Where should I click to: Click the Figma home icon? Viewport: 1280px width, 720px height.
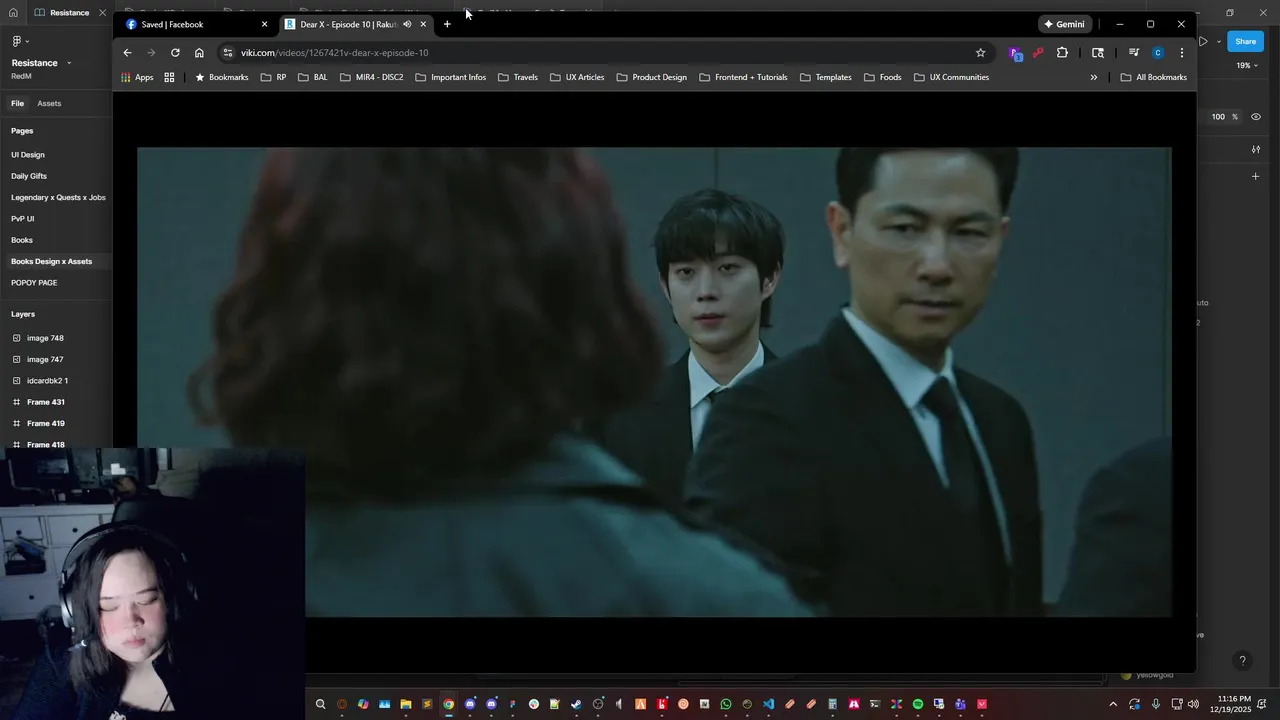(x=13, y=13)
